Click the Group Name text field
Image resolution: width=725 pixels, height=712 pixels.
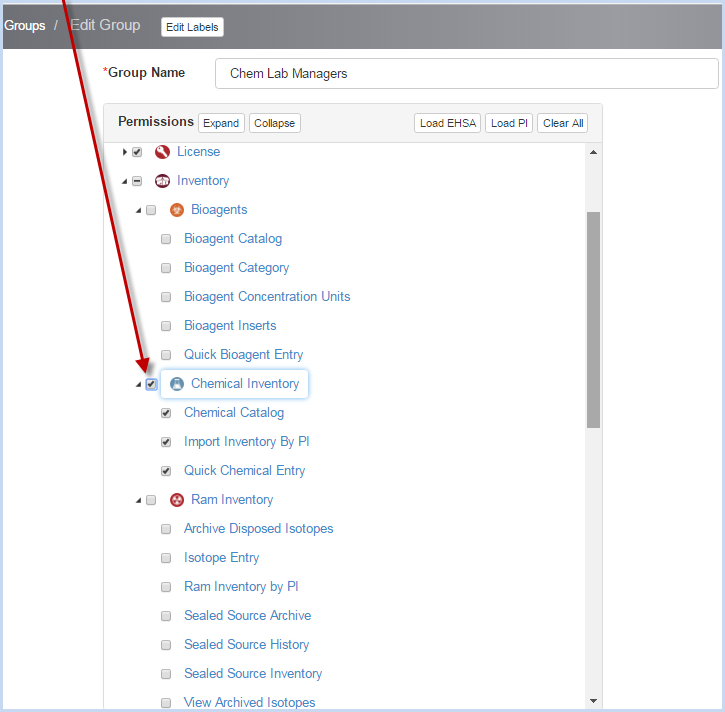pos(466,73)
